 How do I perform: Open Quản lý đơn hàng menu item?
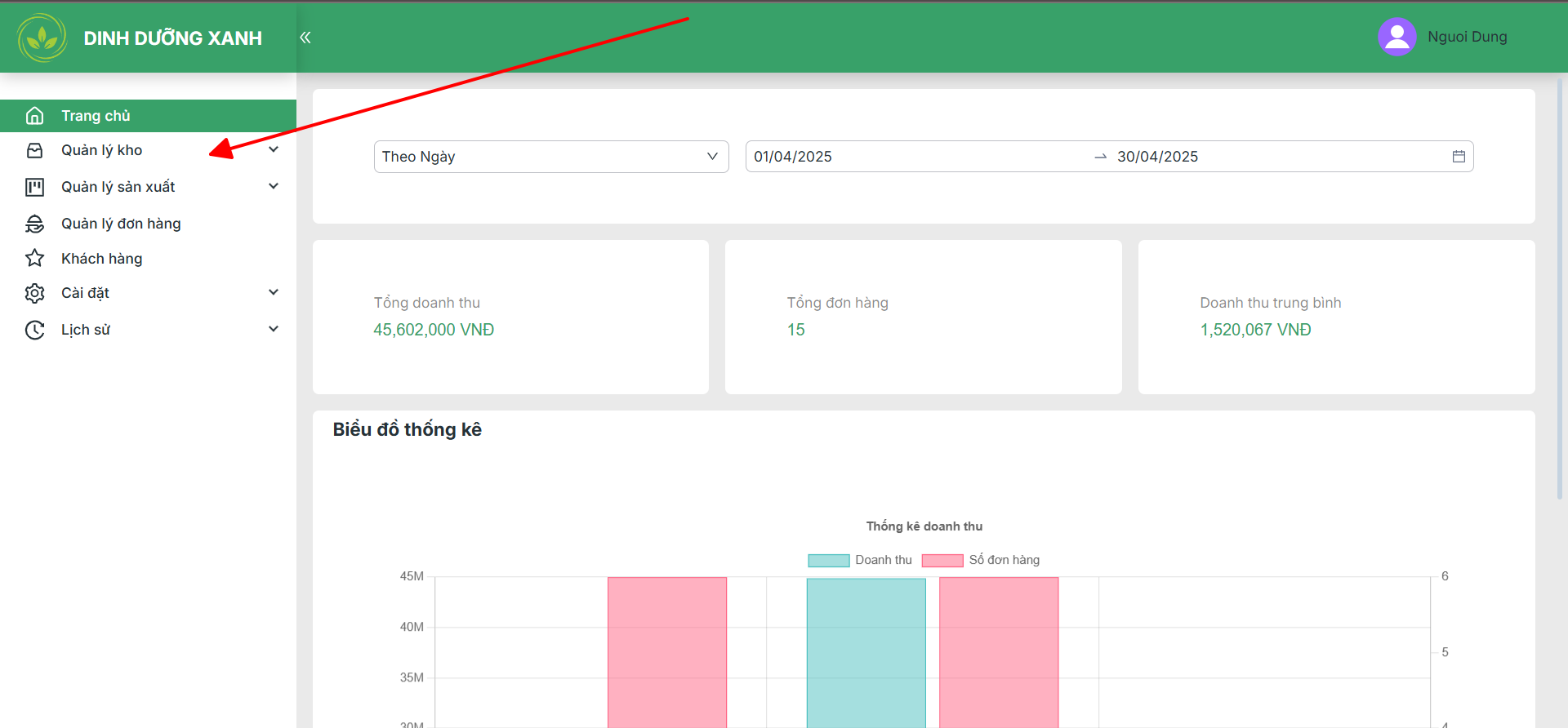click(148, 224)
